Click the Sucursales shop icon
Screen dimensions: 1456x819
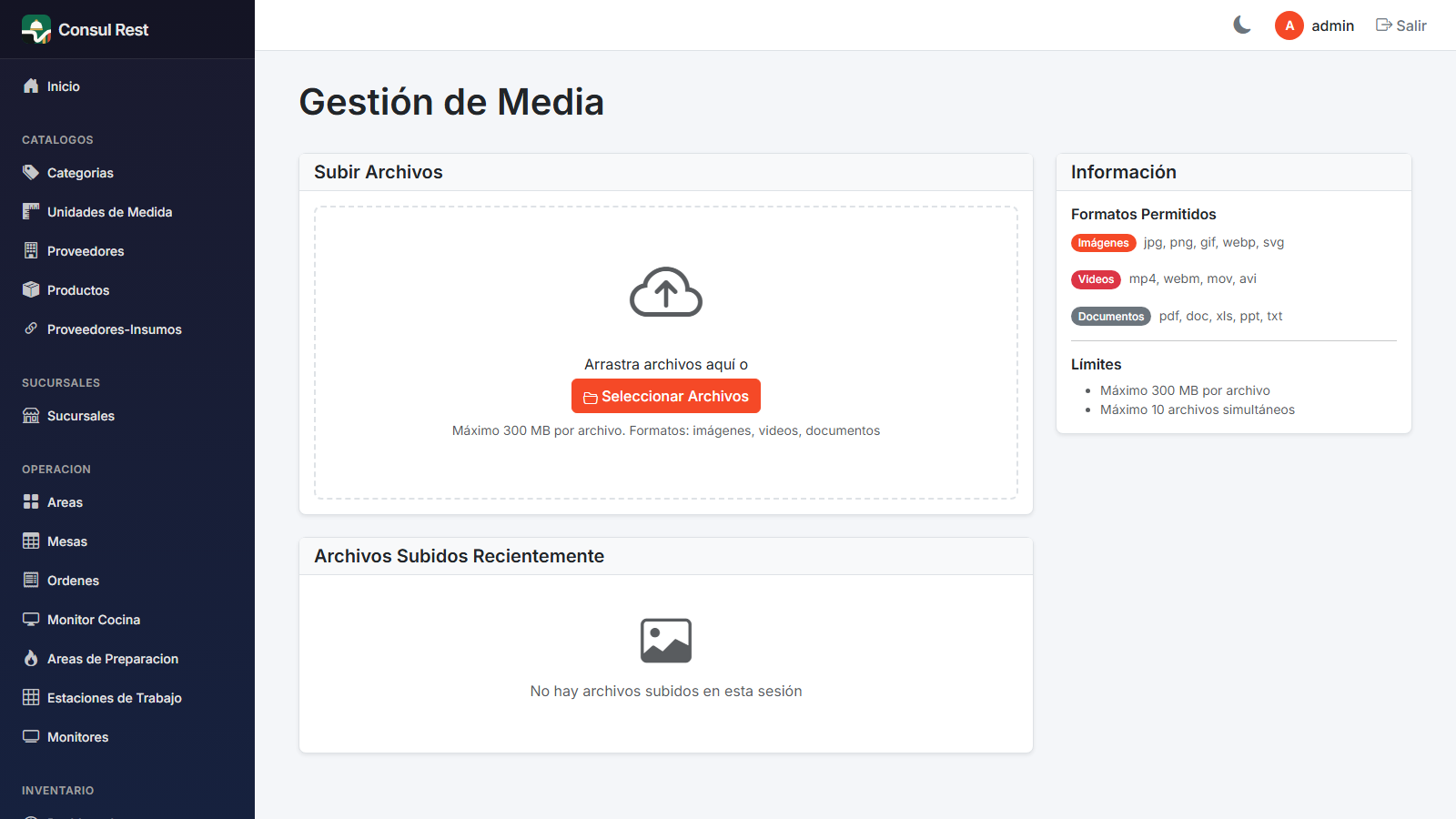pyautogui.click(x=31, y=415)
